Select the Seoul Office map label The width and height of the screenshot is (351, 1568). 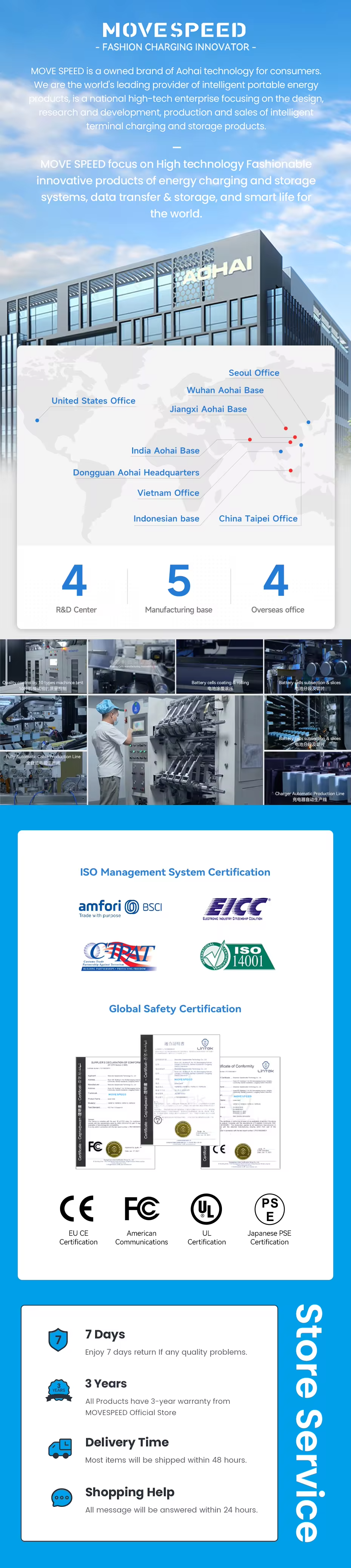pyautogui.click(x=254, y=373)
